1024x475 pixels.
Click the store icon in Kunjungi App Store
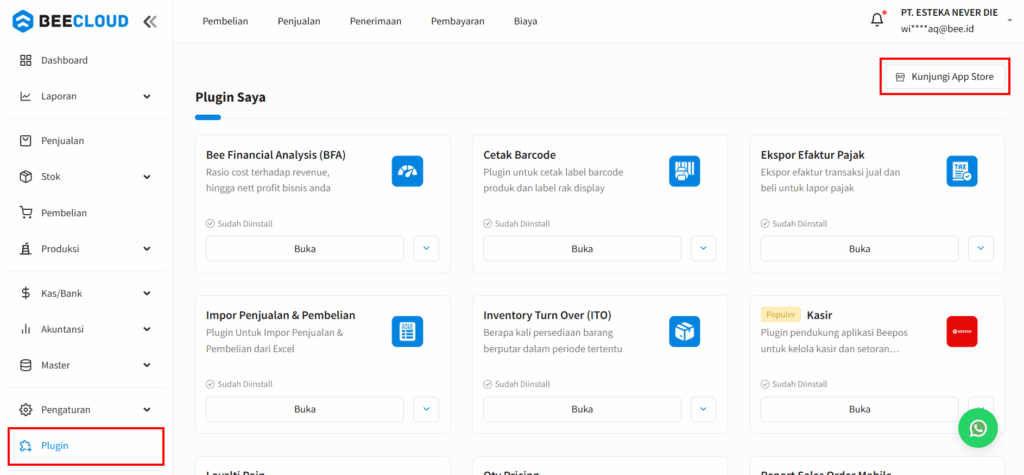tap(900, 77)
